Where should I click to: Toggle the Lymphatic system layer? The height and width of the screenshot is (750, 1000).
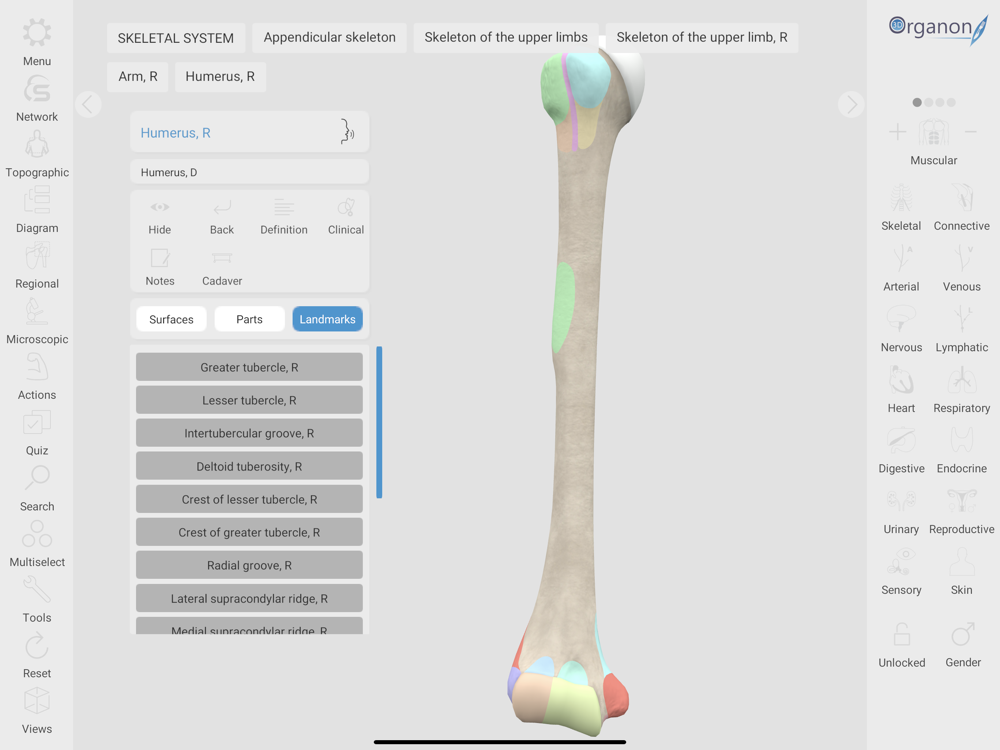click(x=962, y=319)
